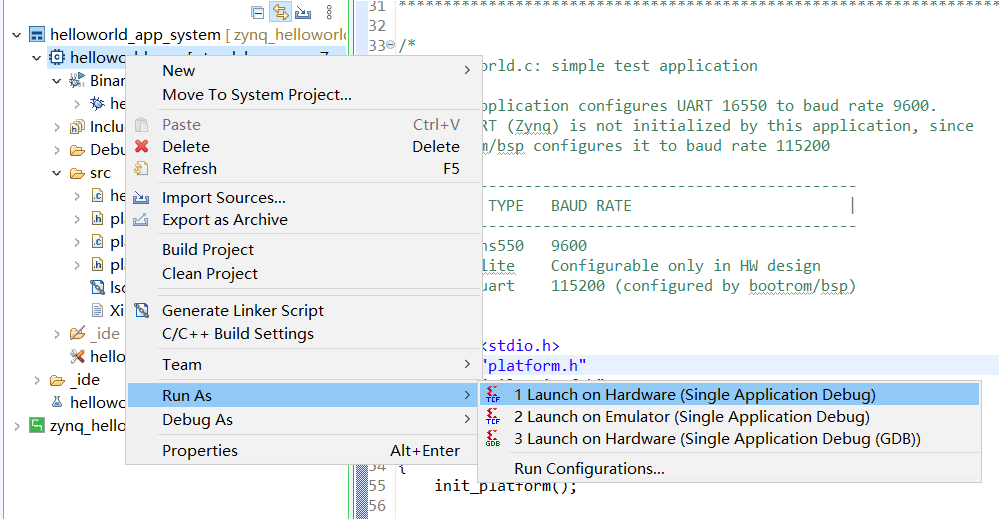Open the New submenu

(x=303, y=71)
